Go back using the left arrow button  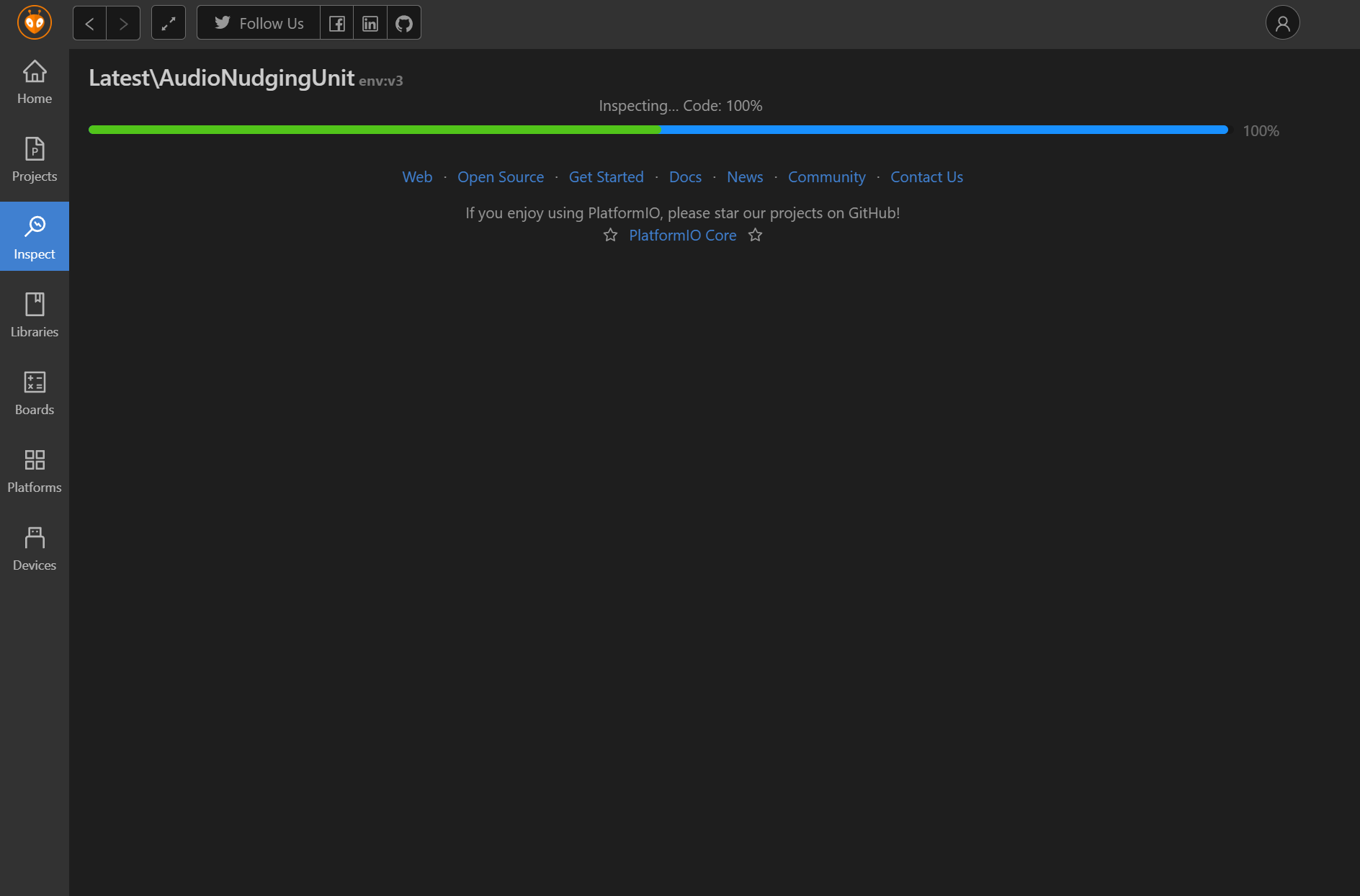(x=90, y=23)
